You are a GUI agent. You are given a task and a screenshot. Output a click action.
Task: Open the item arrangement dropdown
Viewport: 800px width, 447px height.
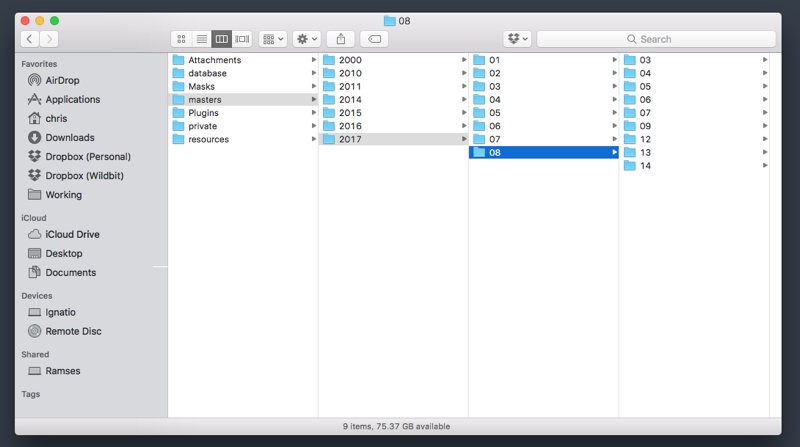click(272, 39)
